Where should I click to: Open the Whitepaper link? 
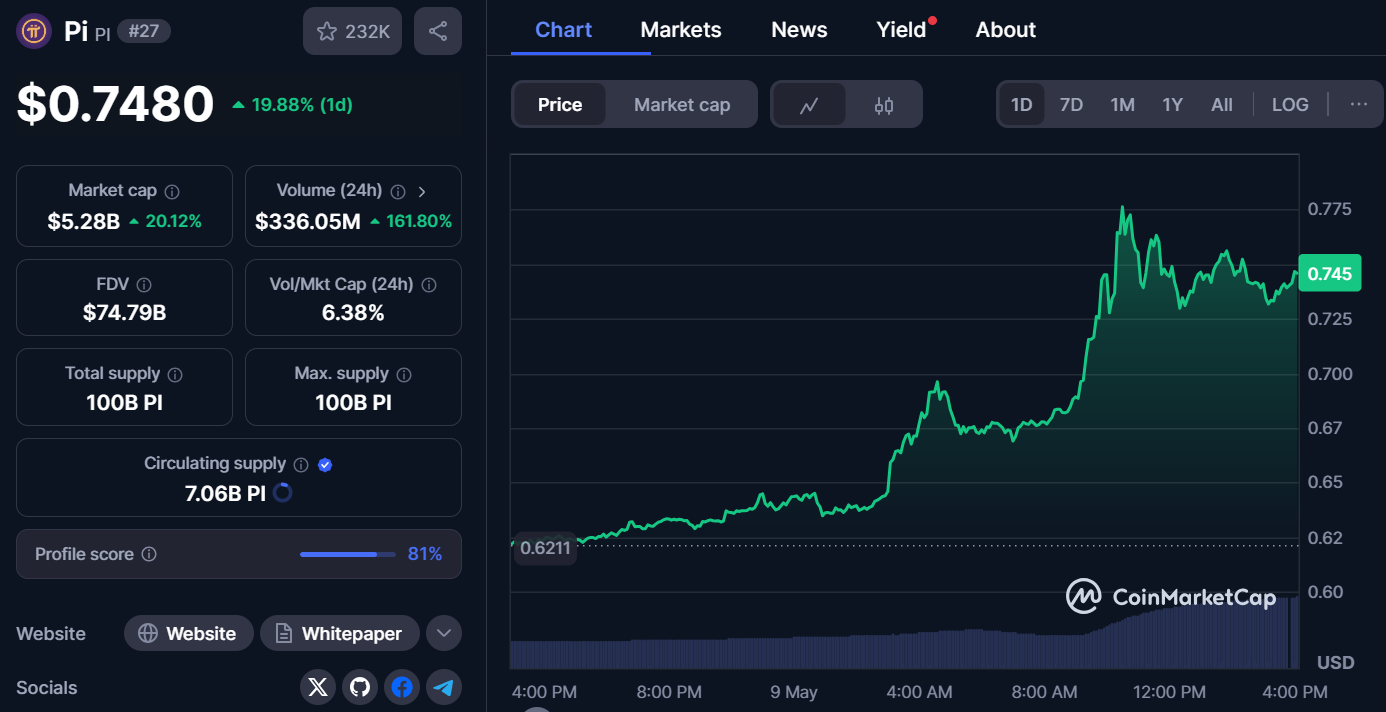[339, 633]
